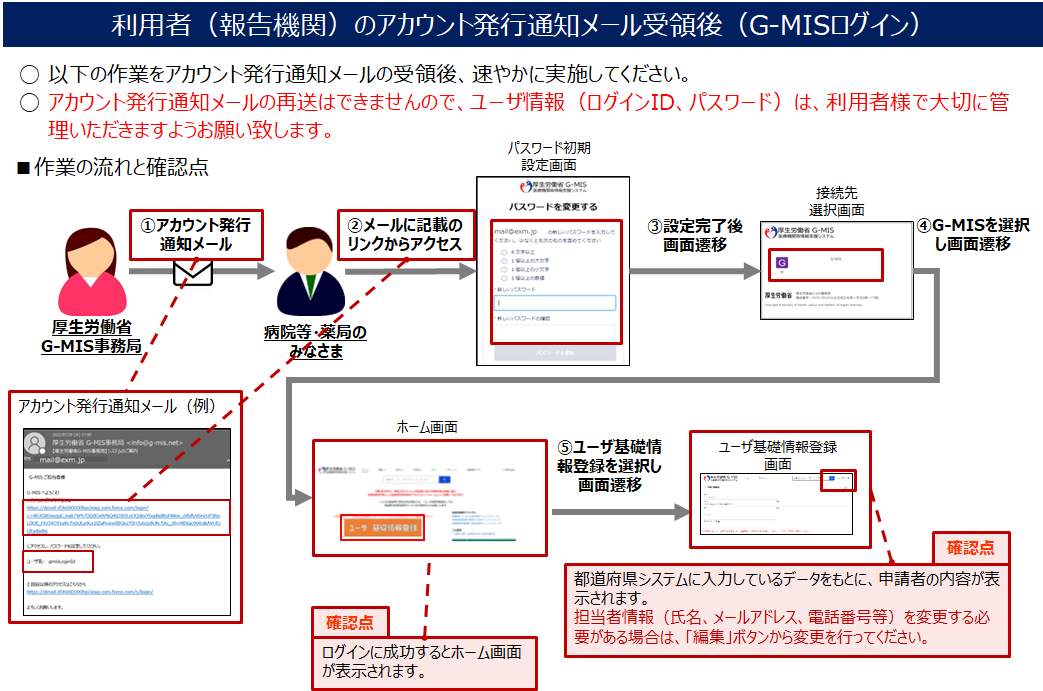Select the 1個以上の大文字 radio button
This screenshot has height=691, width=1043.
pyautogui.click(x=503, y=263)
